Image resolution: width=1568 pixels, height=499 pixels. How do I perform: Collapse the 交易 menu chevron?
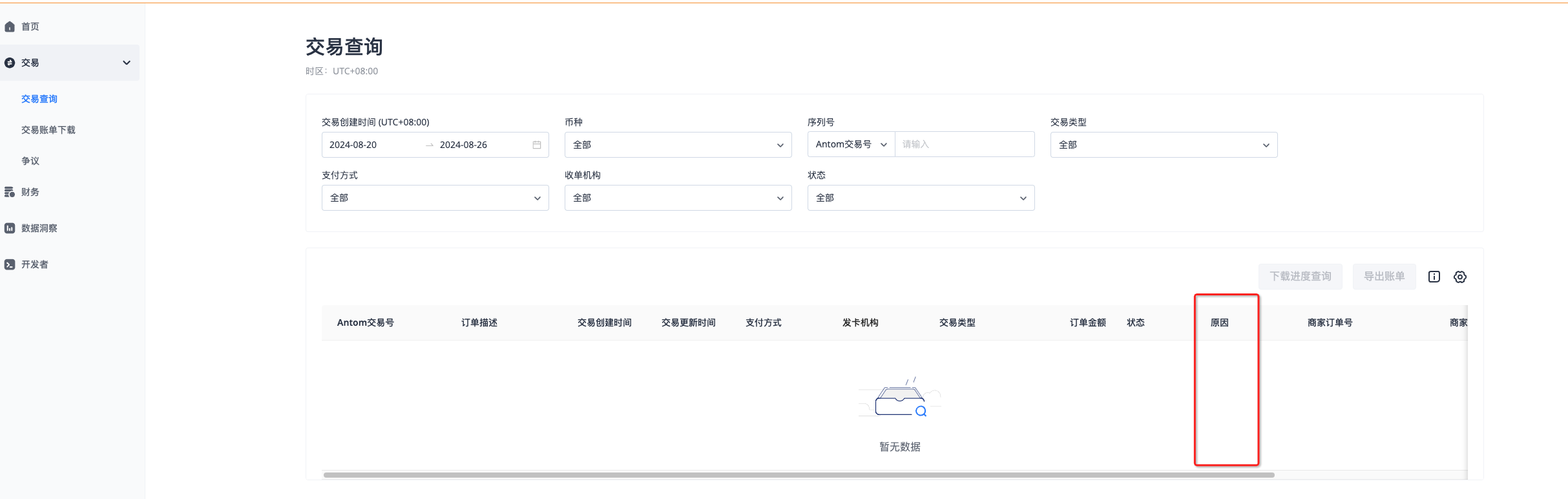(x=127, y=63)
